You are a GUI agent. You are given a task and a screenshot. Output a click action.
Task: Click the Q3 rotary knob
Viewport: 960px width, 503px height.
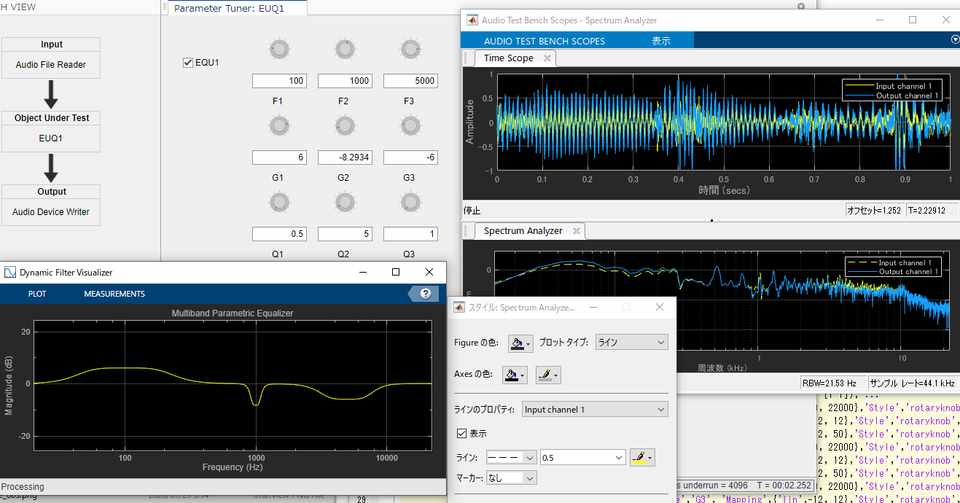410,202
